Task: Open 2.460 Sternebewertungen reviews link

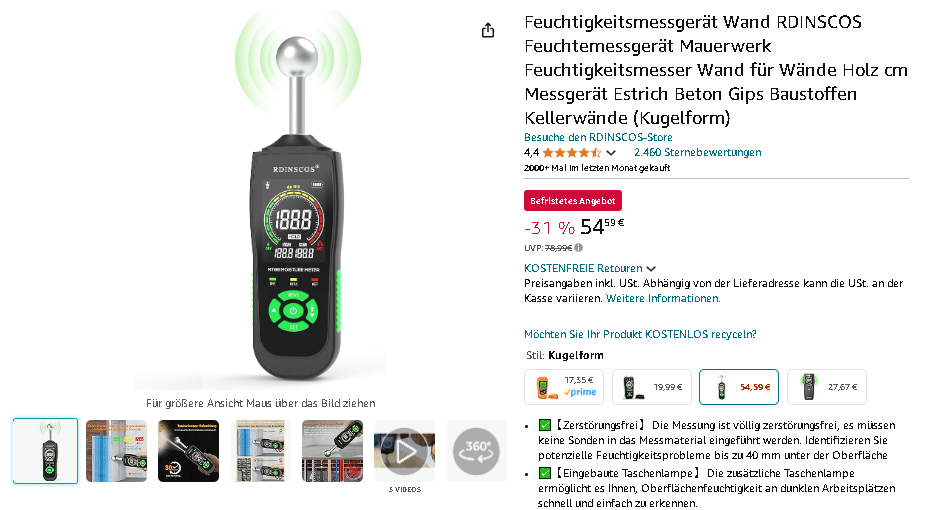Action: click(x=697, y=152)
